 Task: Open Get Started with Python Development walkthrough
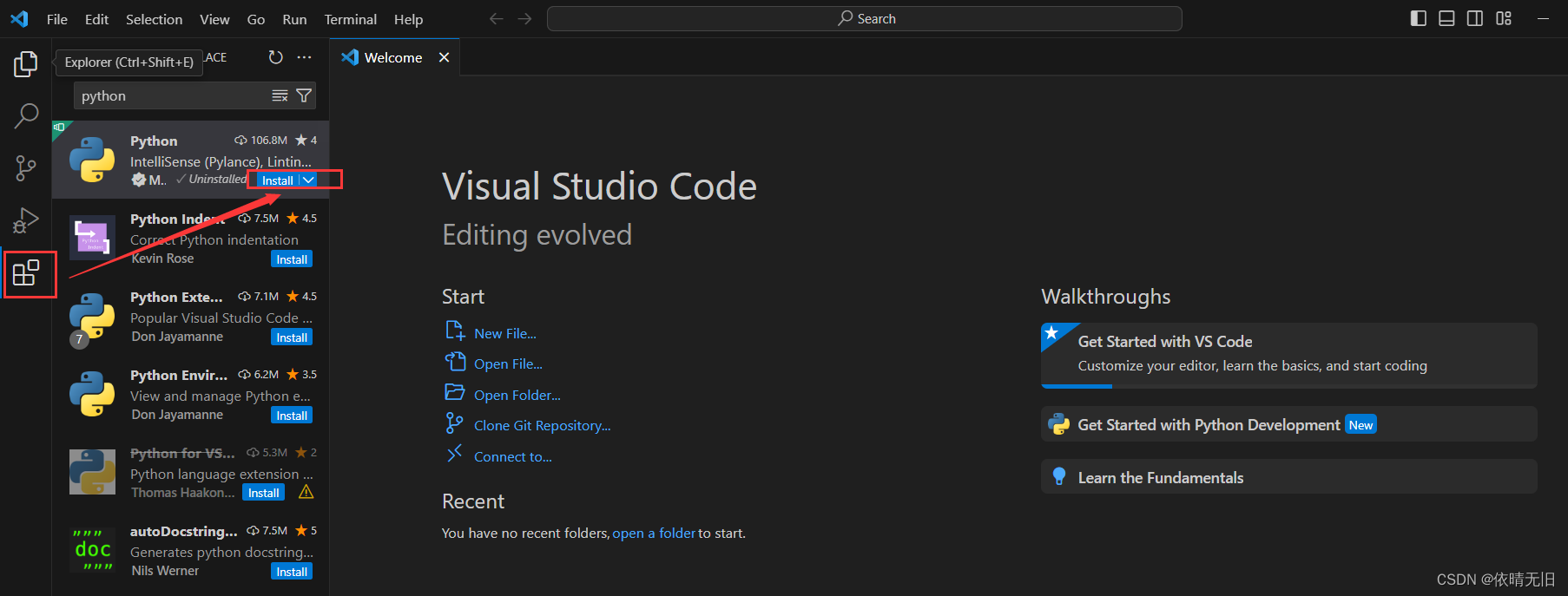pyautogui.click(x=1288, y=424)
